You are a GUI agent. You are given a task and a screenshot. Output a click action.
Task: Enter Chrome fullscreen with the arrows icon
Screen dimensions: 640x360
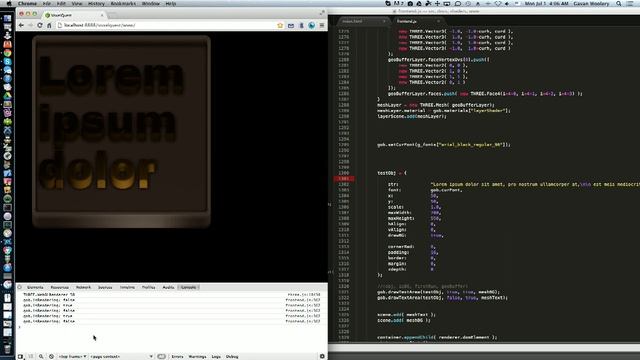(x=322, y=13)
